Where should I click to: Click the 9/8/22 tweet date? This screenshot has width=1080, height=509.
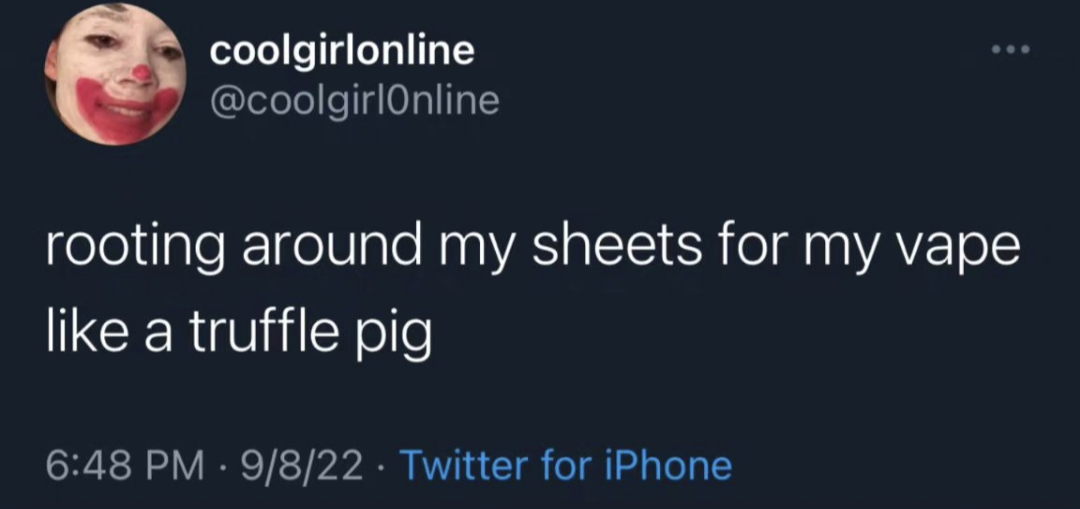[300, 465]
